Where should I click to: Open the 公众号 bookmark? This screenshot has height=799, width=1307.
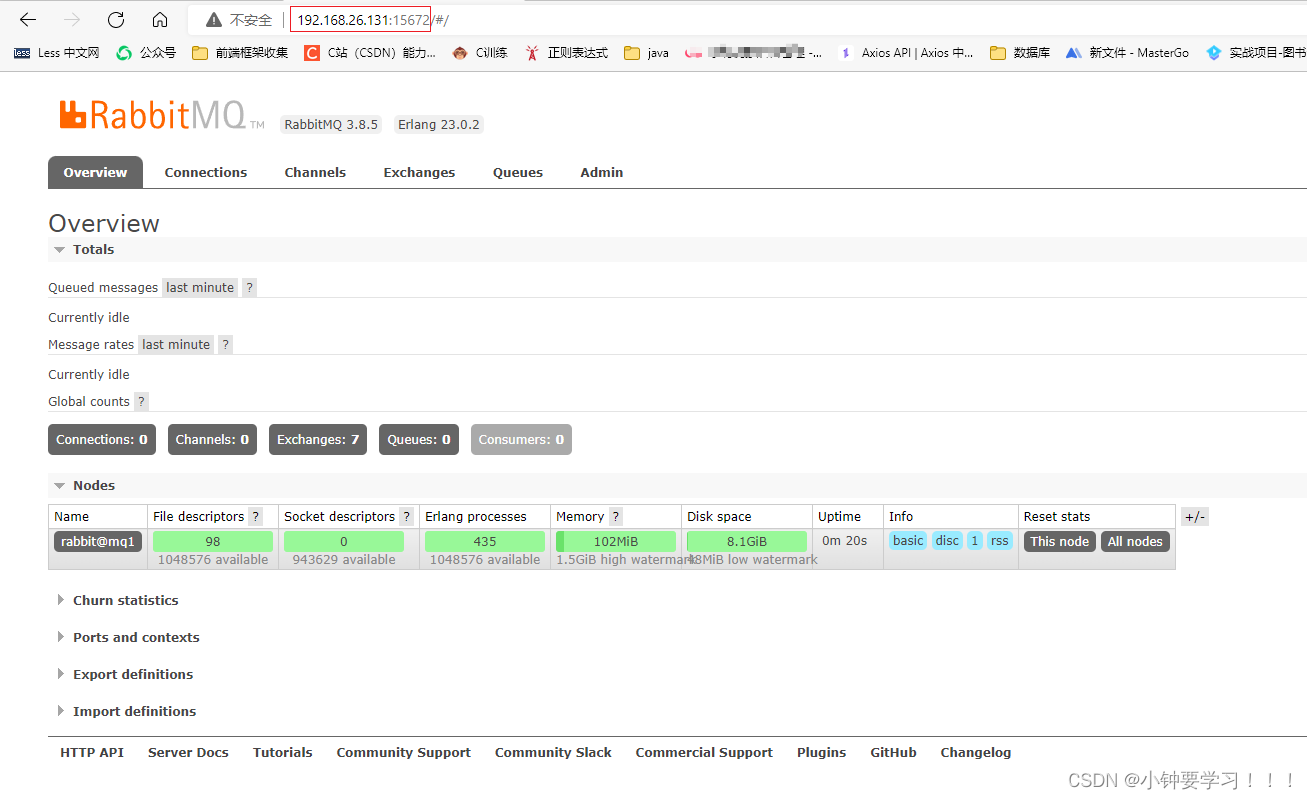pos(146,53)
